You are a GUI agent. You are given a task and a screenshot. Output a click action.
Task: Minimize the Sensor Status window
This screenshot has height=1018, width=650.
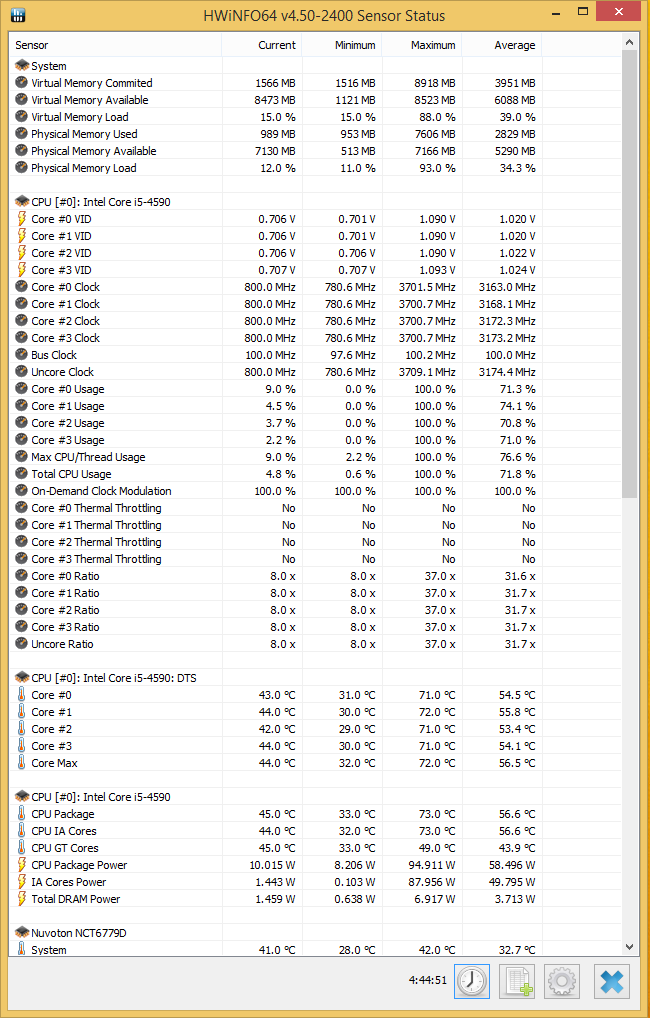tap(556, 12)
